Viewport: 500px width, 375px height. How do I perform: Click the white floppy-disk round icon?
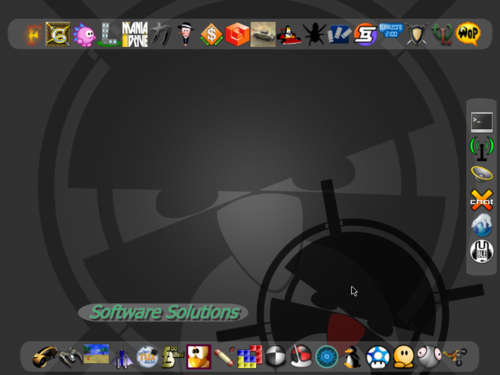tap(482, 251)
